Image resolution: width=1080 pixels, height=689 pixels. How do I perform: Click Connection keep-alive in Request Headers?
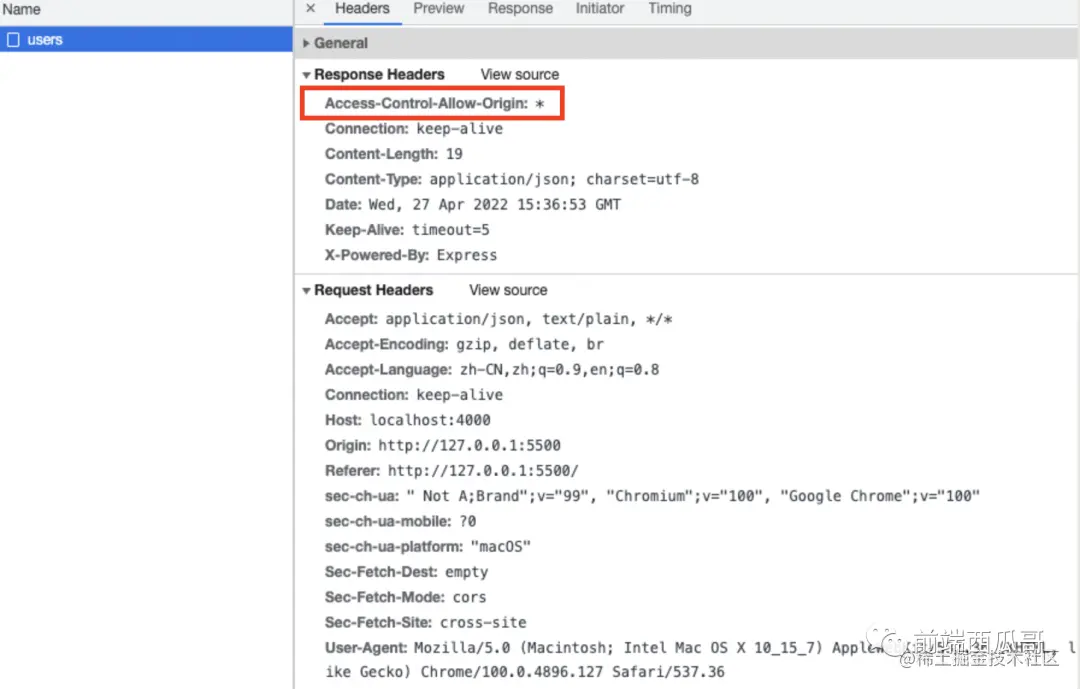[414, 395]
